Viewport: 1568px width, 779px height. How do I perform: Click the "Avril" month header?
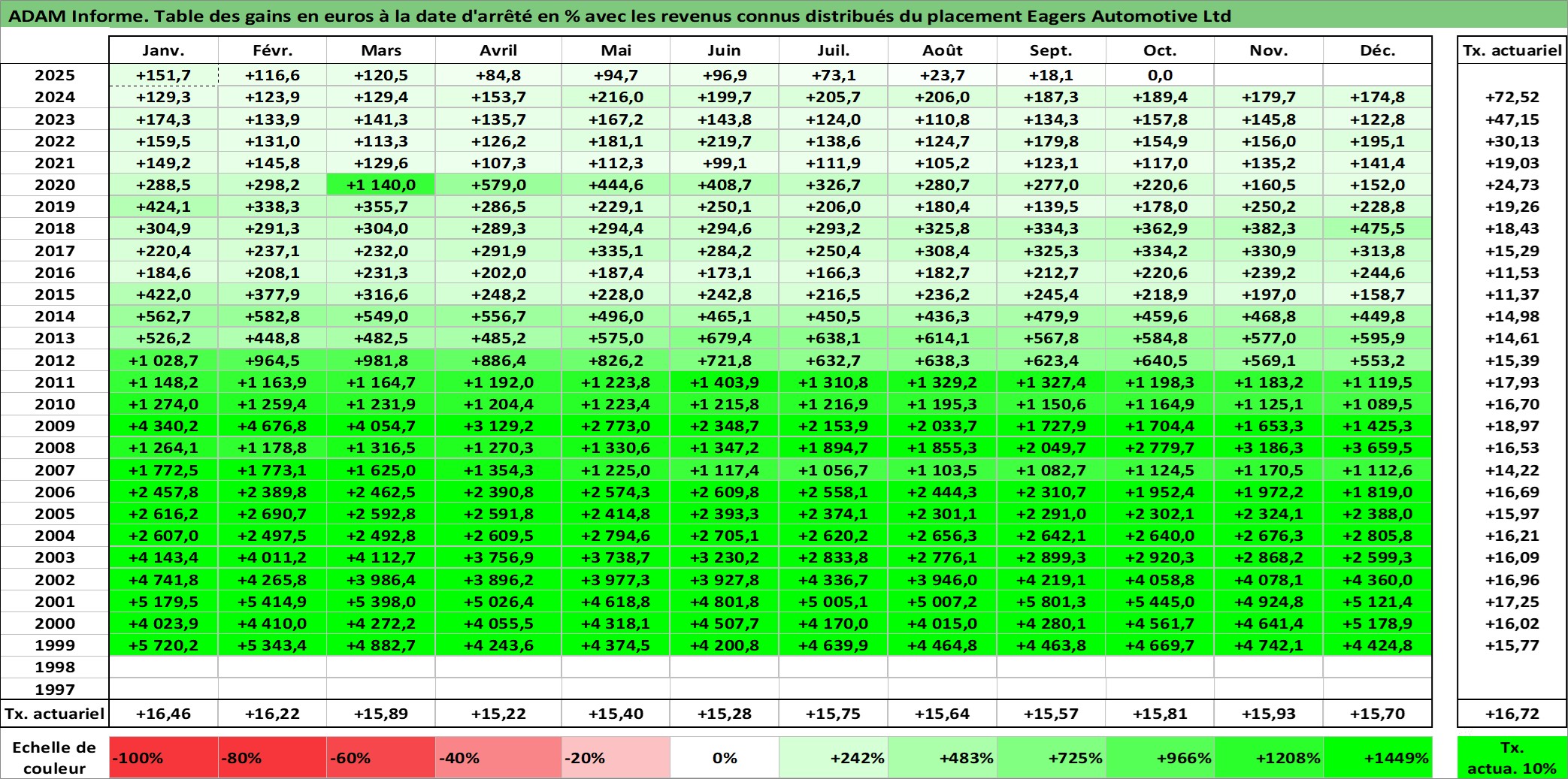498,50
